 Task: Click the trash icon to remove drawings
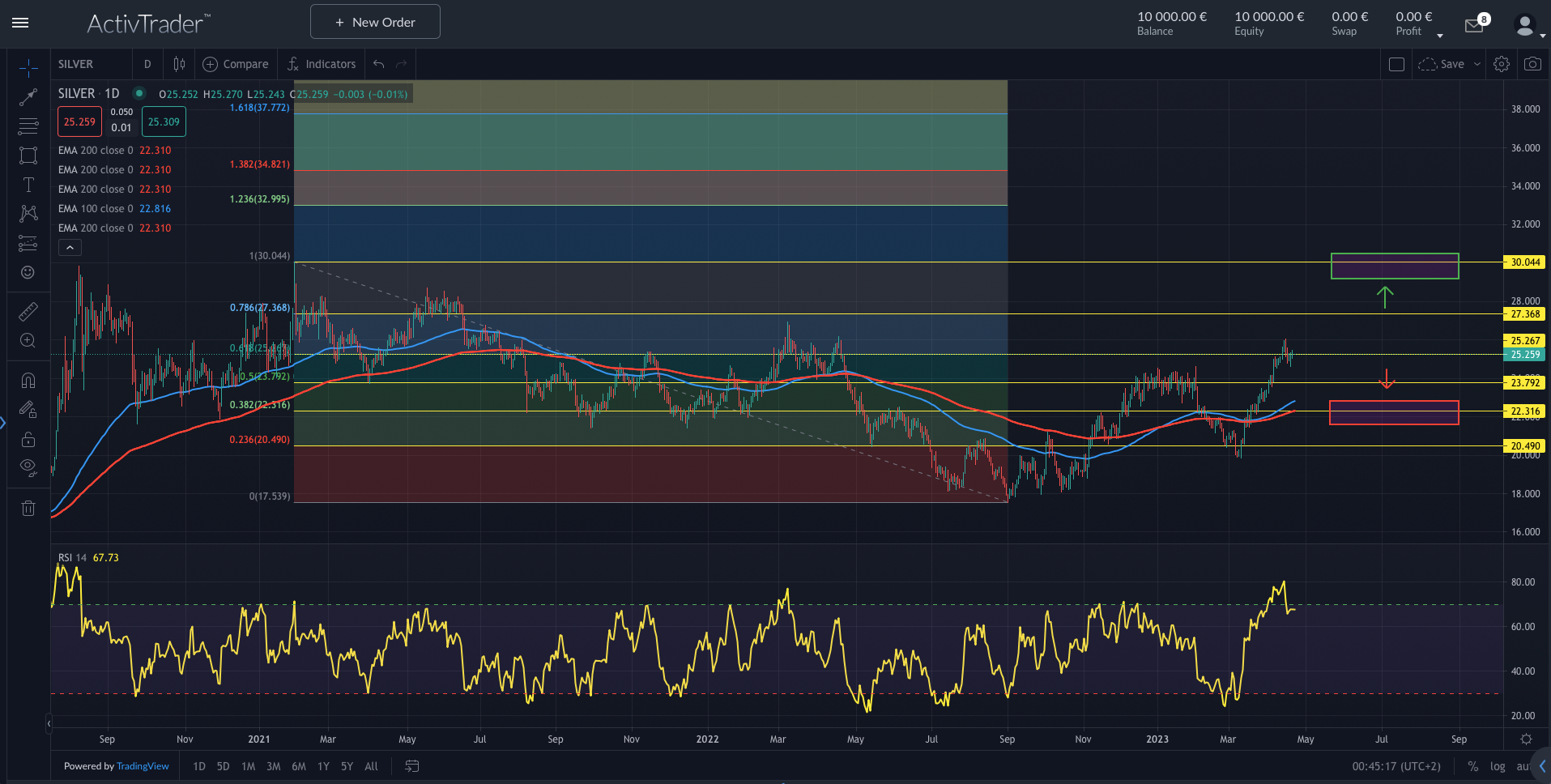28,509
